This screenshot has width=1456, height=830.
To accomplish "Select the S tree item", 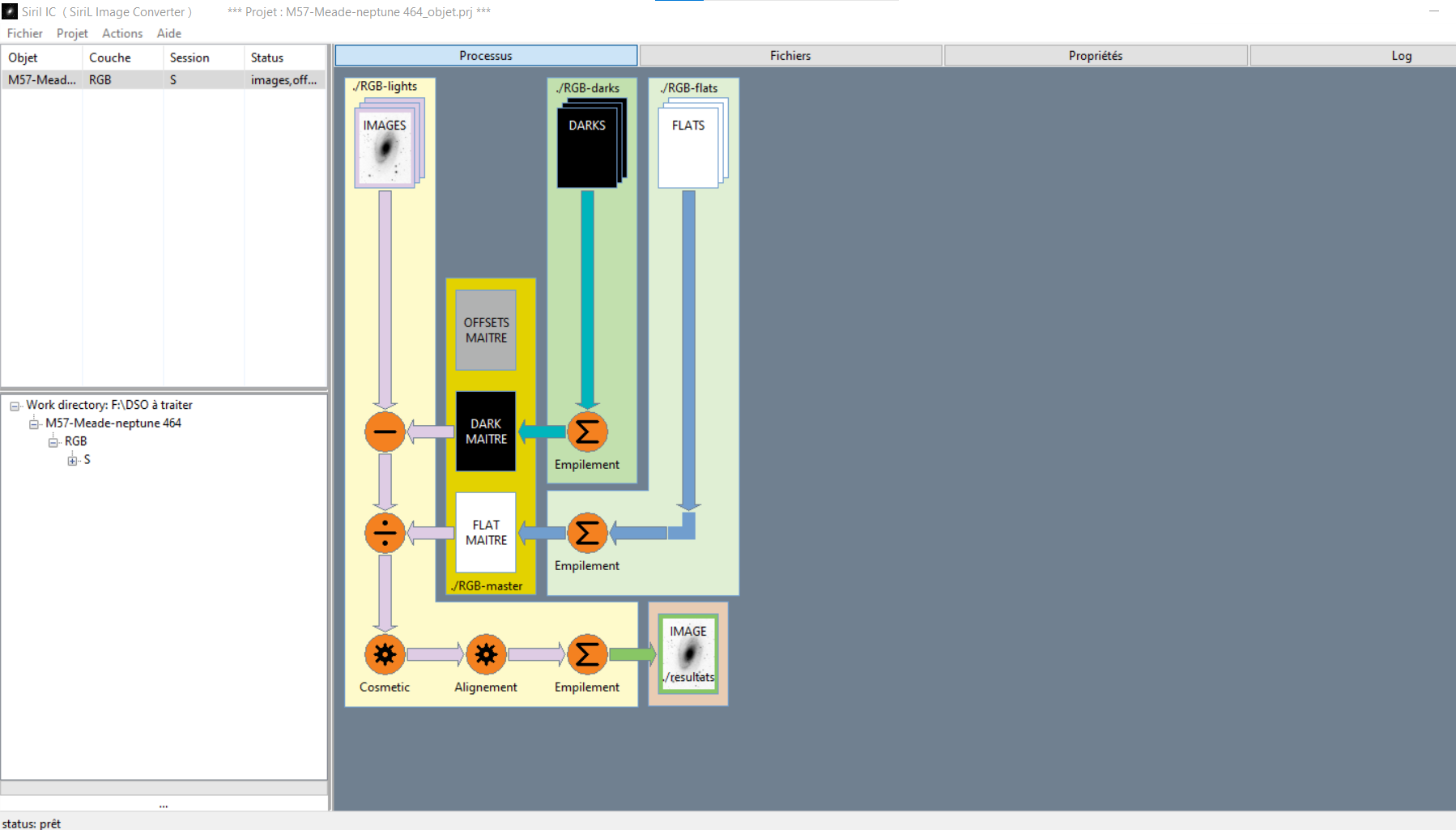I will tap(87, 459).
